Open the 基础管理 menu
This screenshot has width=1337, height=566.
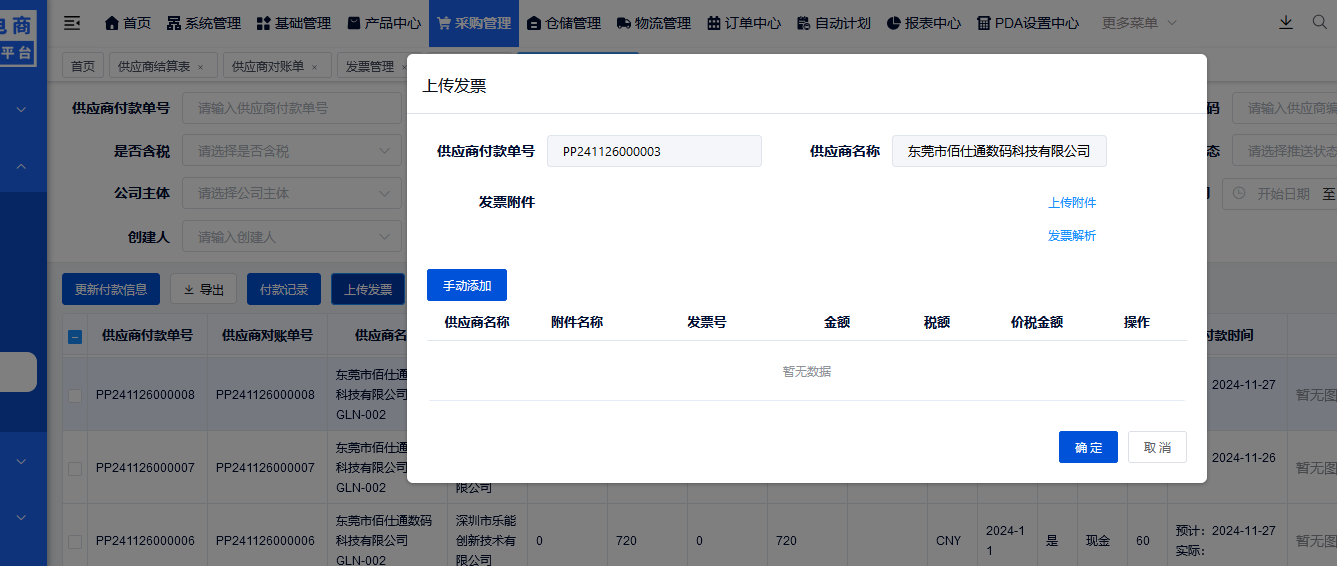294,23
